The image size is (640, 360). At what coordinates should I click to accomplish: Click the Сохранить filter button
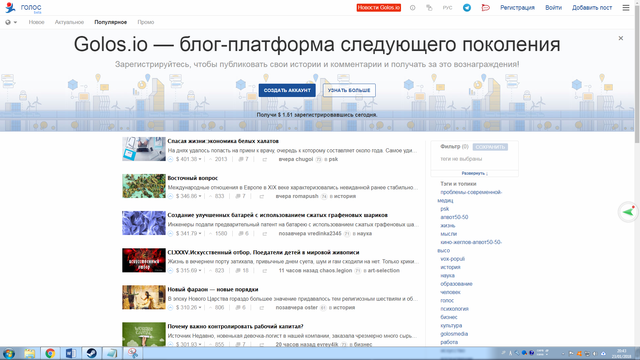click(x=490, y=147)
